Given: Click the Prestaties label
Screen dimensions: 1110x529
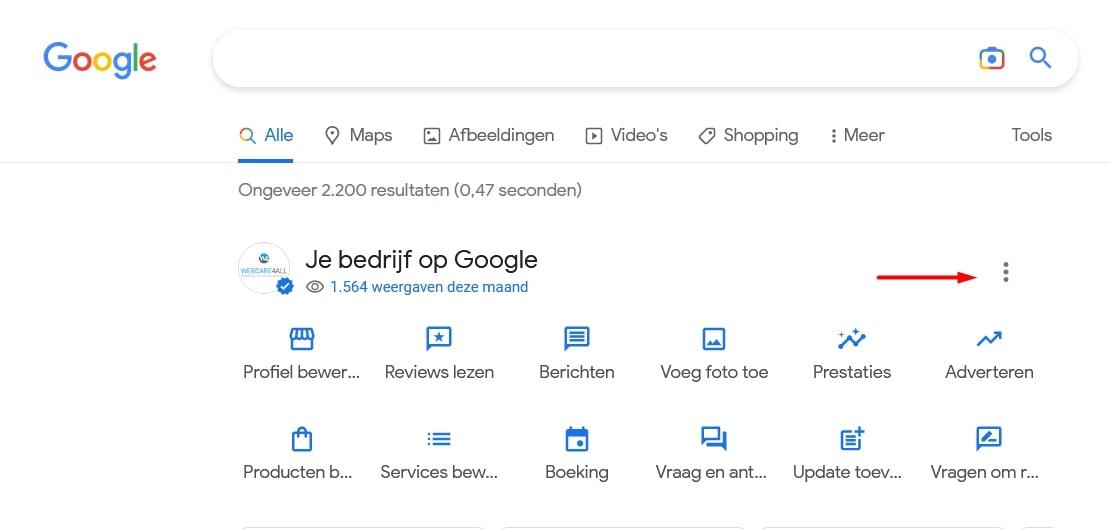Looking at the screenshot, I should [x=852, y=372].
